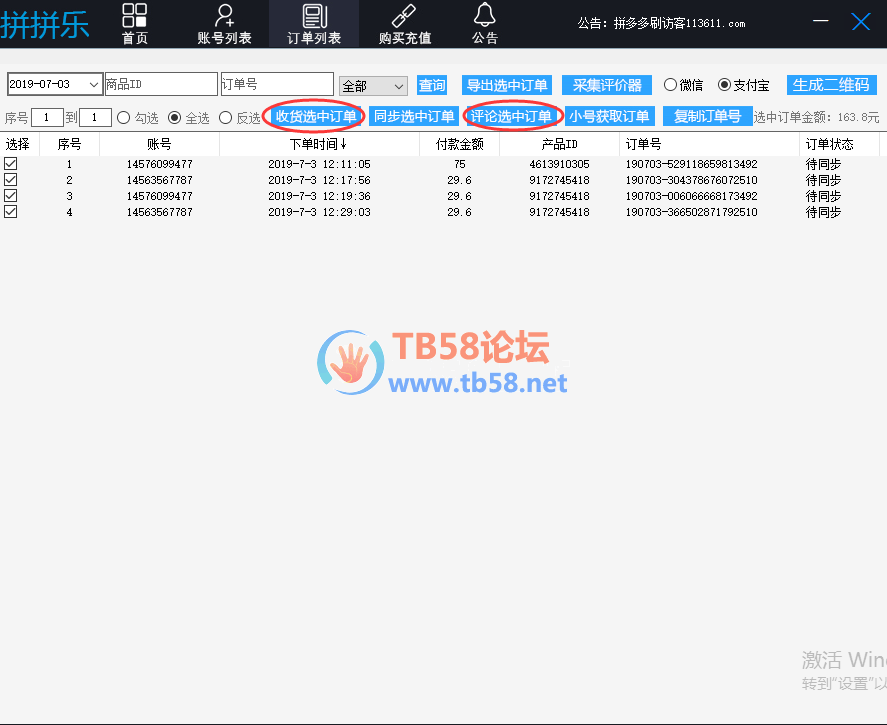Click the 同步选中订单 button

click(414, 116)
